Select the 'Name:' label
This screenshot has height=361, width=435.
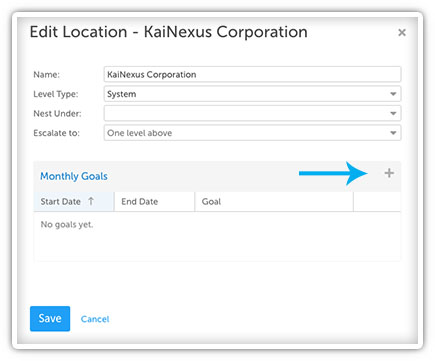pos(46,74)
